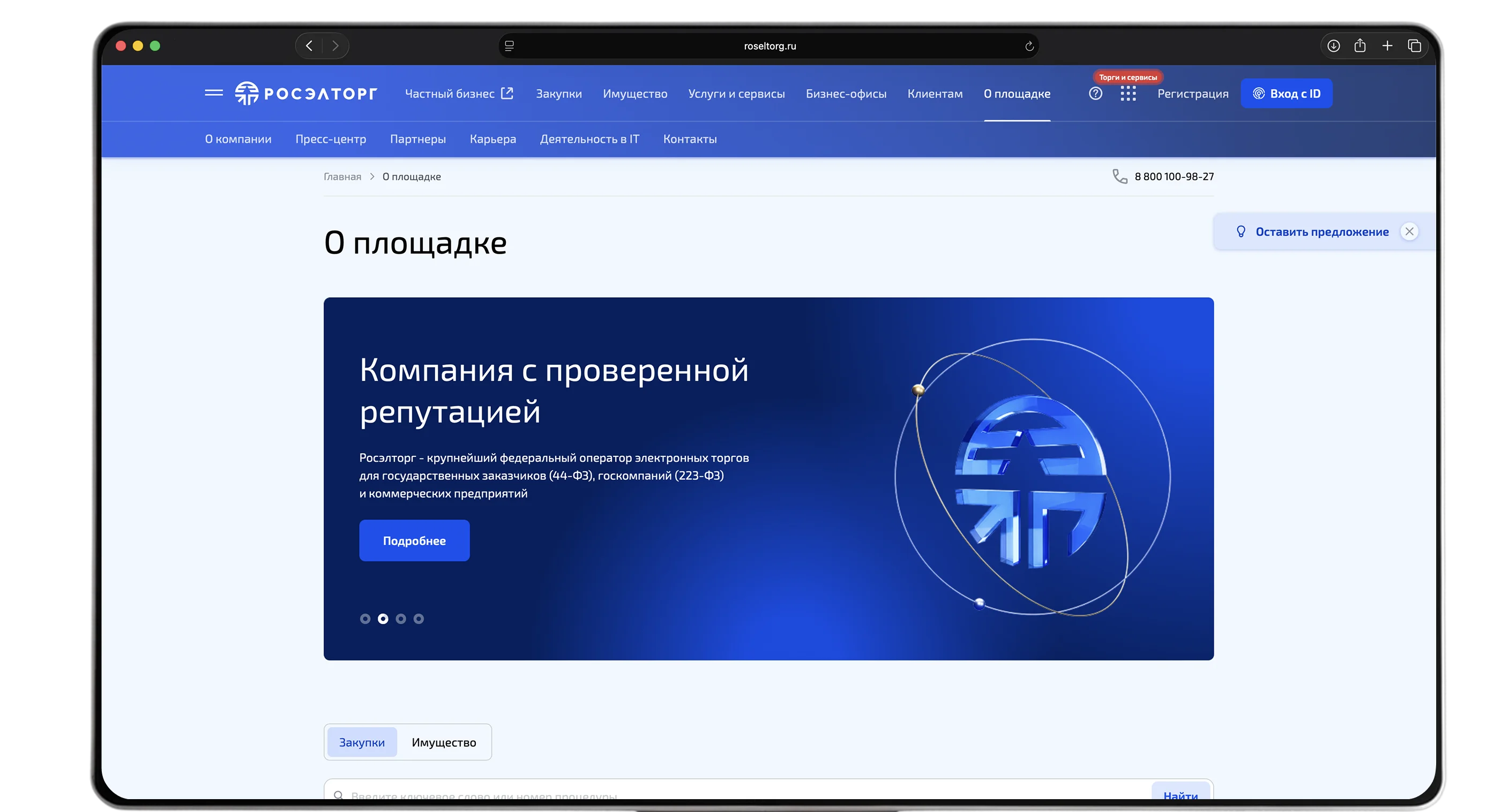Open the help question mark icon
Image resolution: width=1494 pixels, height=812 pixels.
pyautogui.click(x=1095, y=93)
